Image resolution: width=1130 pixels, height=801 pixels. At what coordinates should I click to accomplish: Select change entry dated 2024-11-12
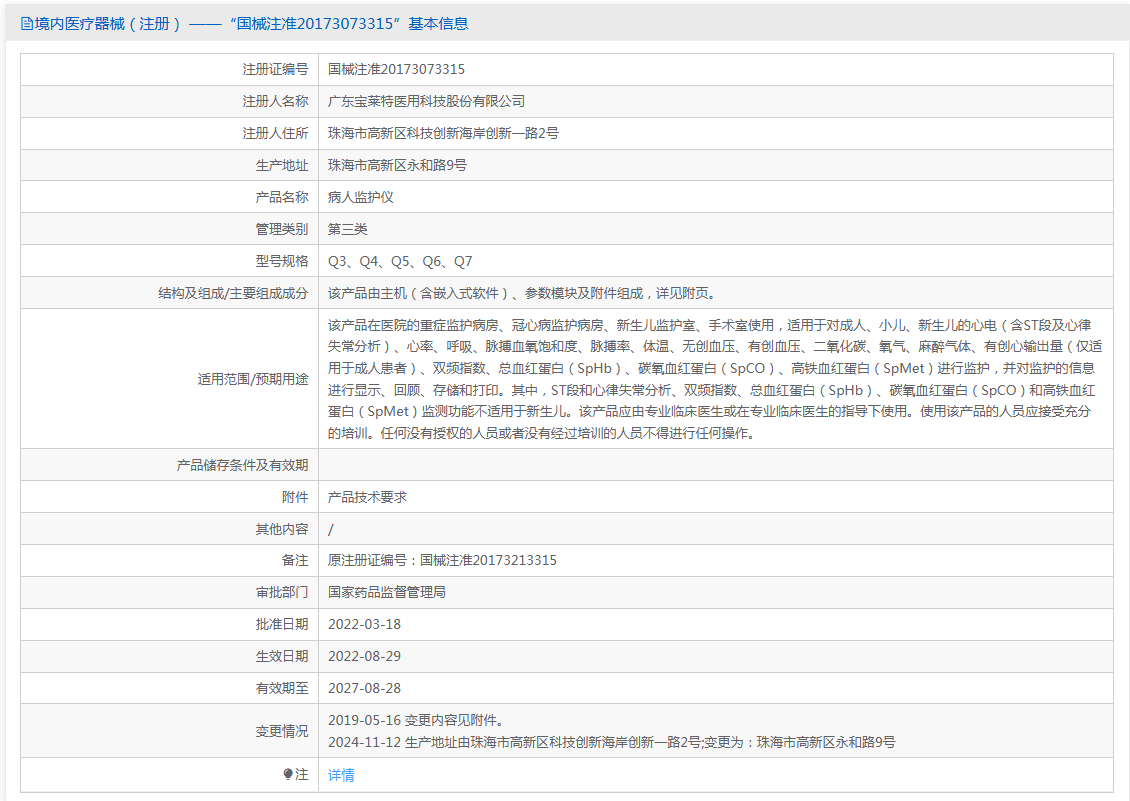pos(611,742)
